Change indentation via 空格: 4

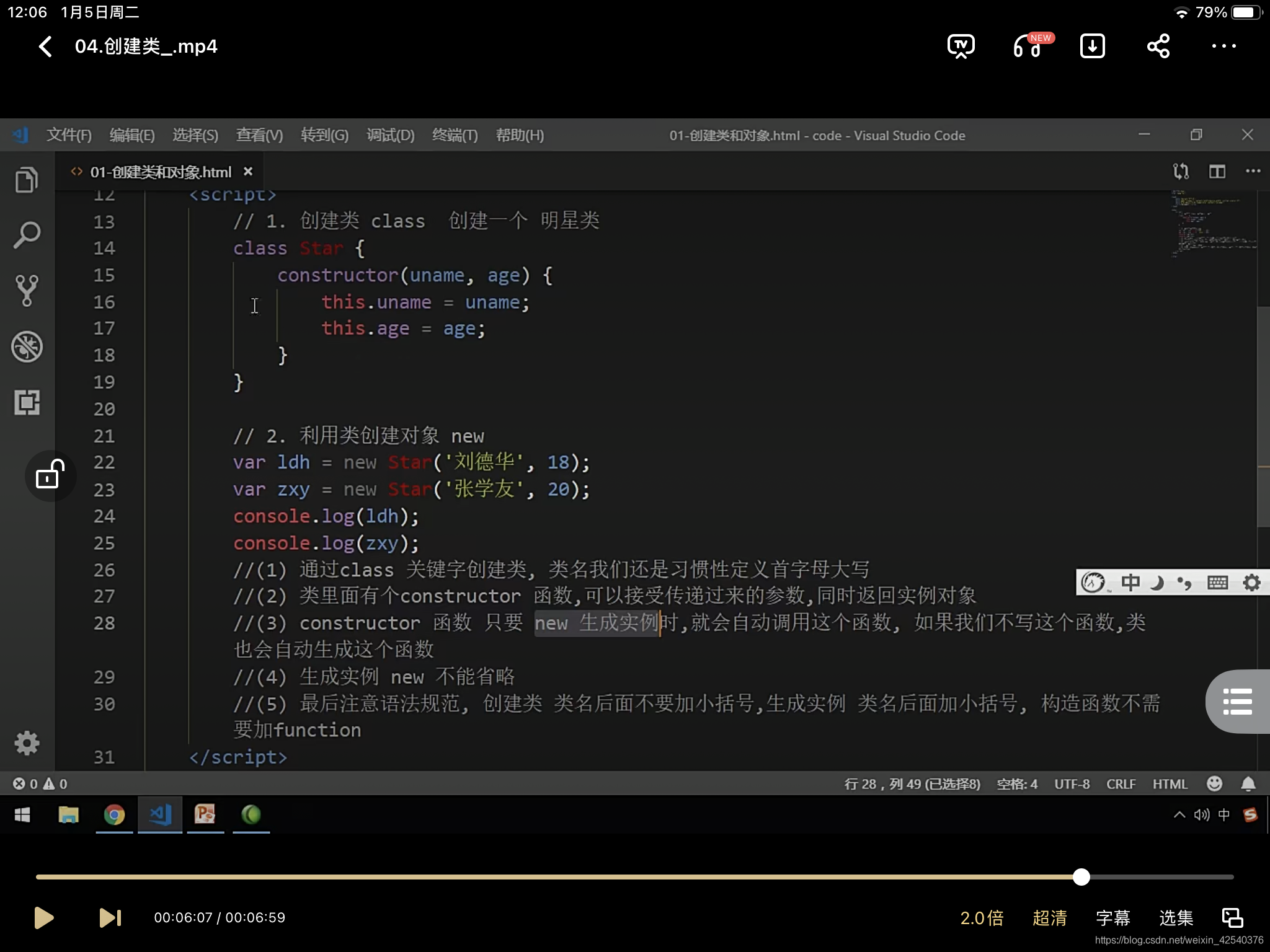(1017, 784)
